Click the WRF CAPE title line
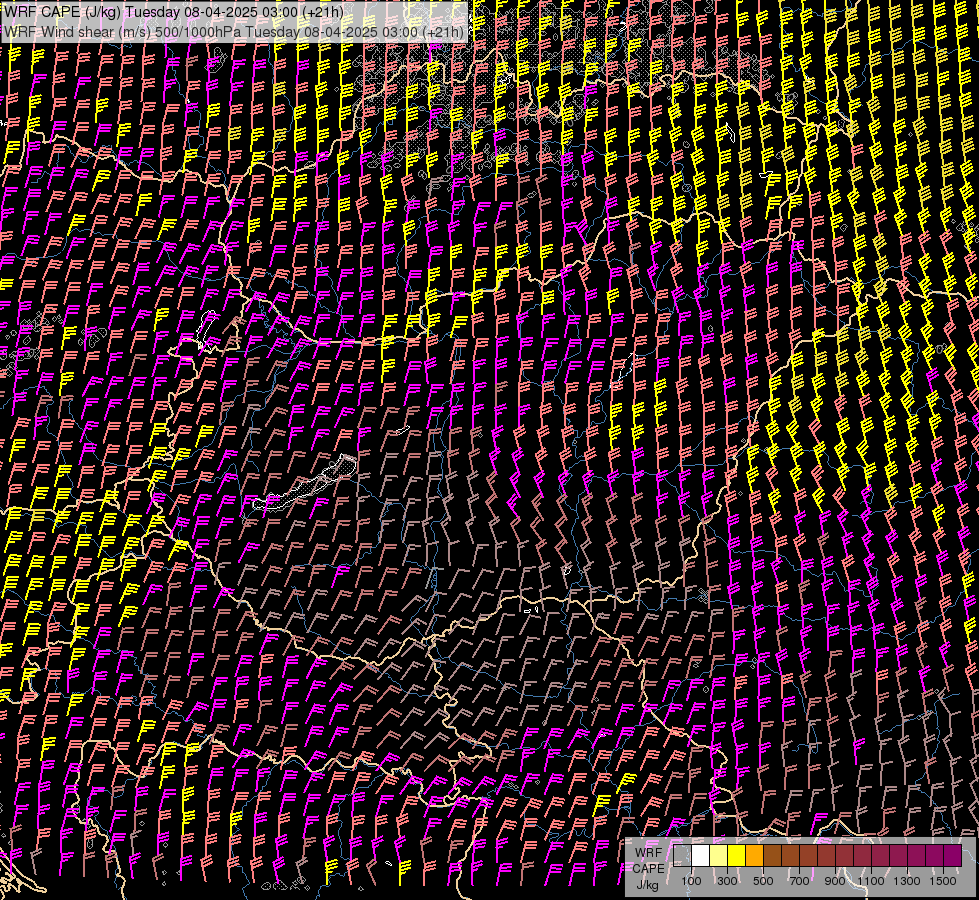The width and height of the screenshot is (979, 900). pyautogui.click(x=174, y=12)
